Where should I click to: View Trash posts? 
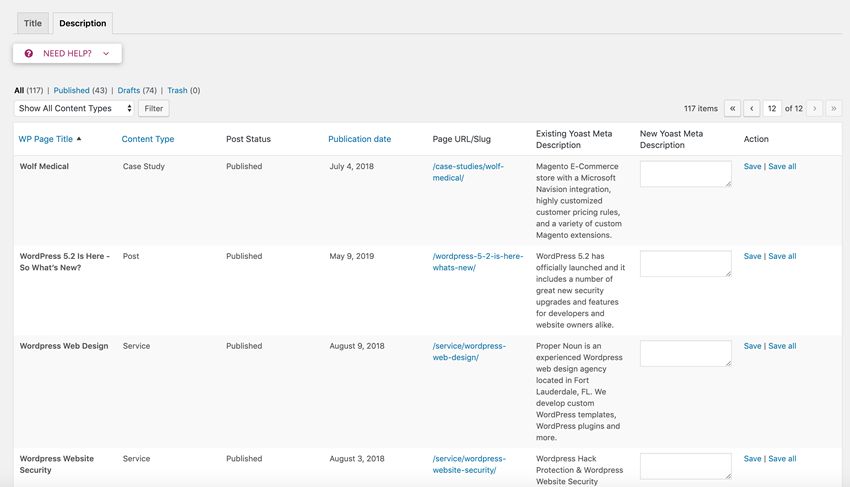coord(177,91)
